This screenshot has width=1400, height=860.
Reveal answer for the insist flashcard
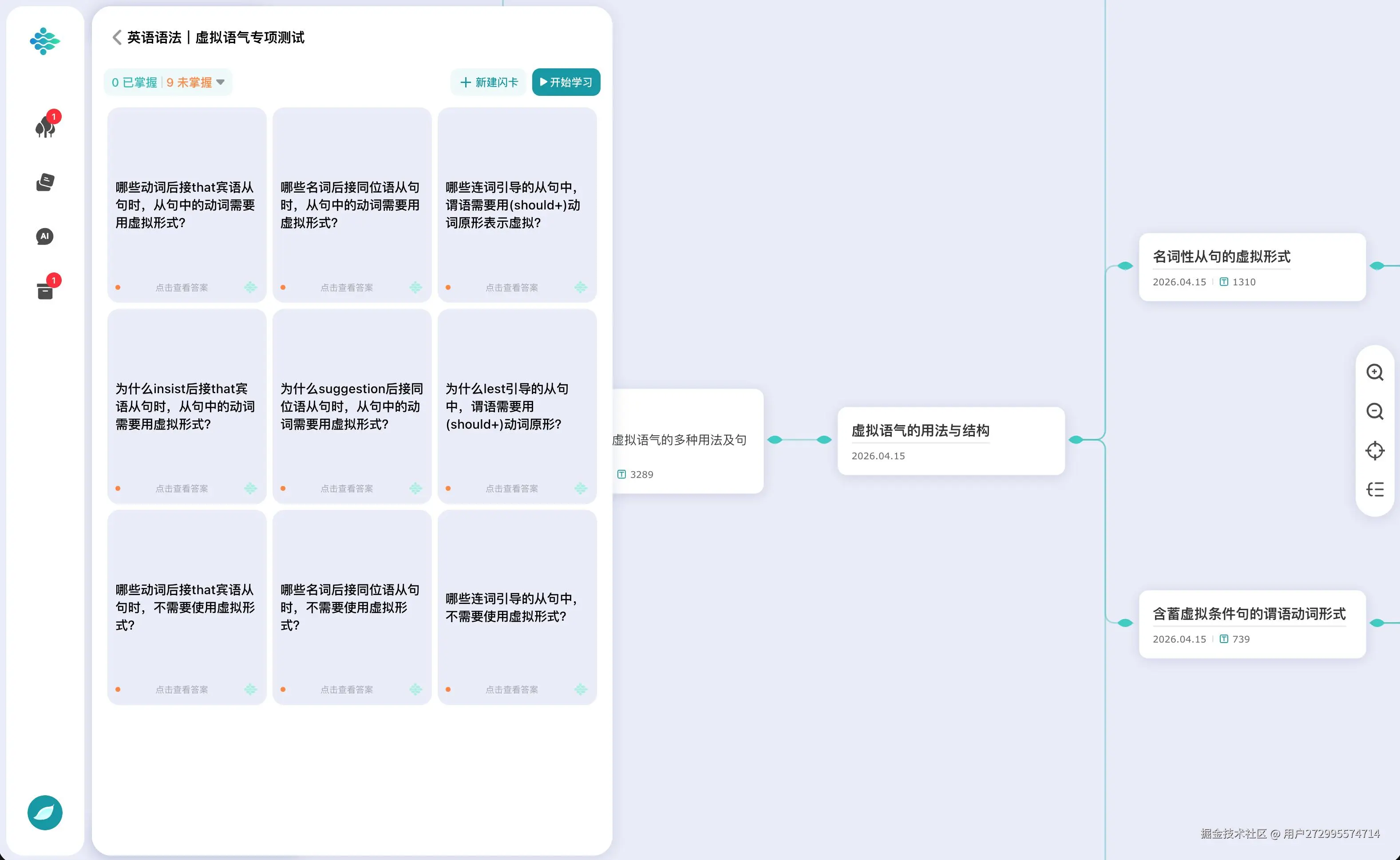tap(182, 489)
